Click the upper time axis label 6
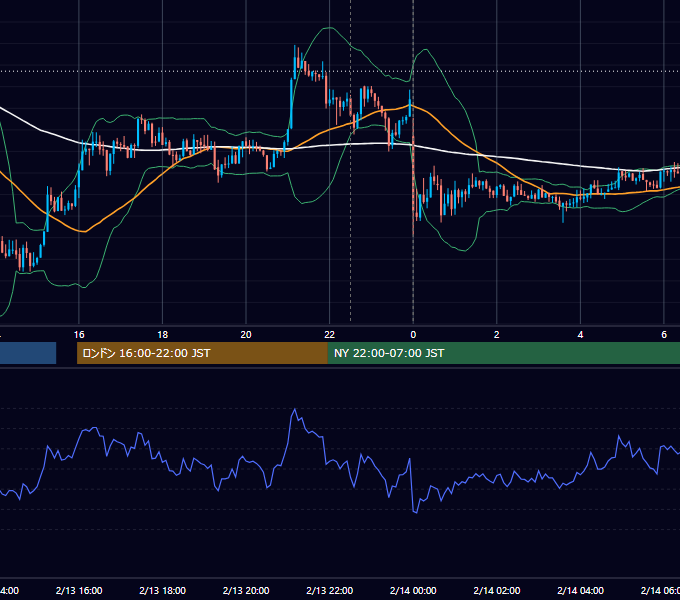This screenshot has width=680, height=600. (664, 335)
